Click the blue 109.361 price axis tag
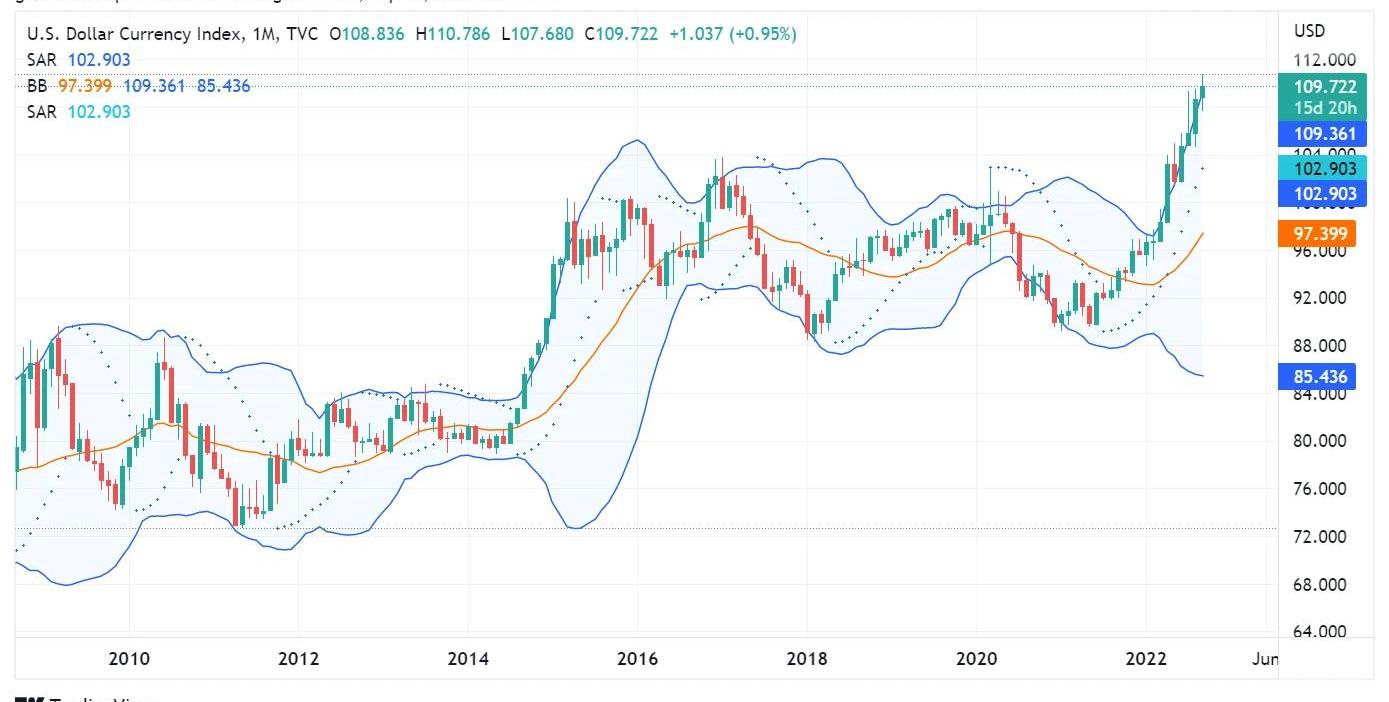The height and width of the screenshot is (702, 1389). pyautogui.click(x=1325, y=134)
